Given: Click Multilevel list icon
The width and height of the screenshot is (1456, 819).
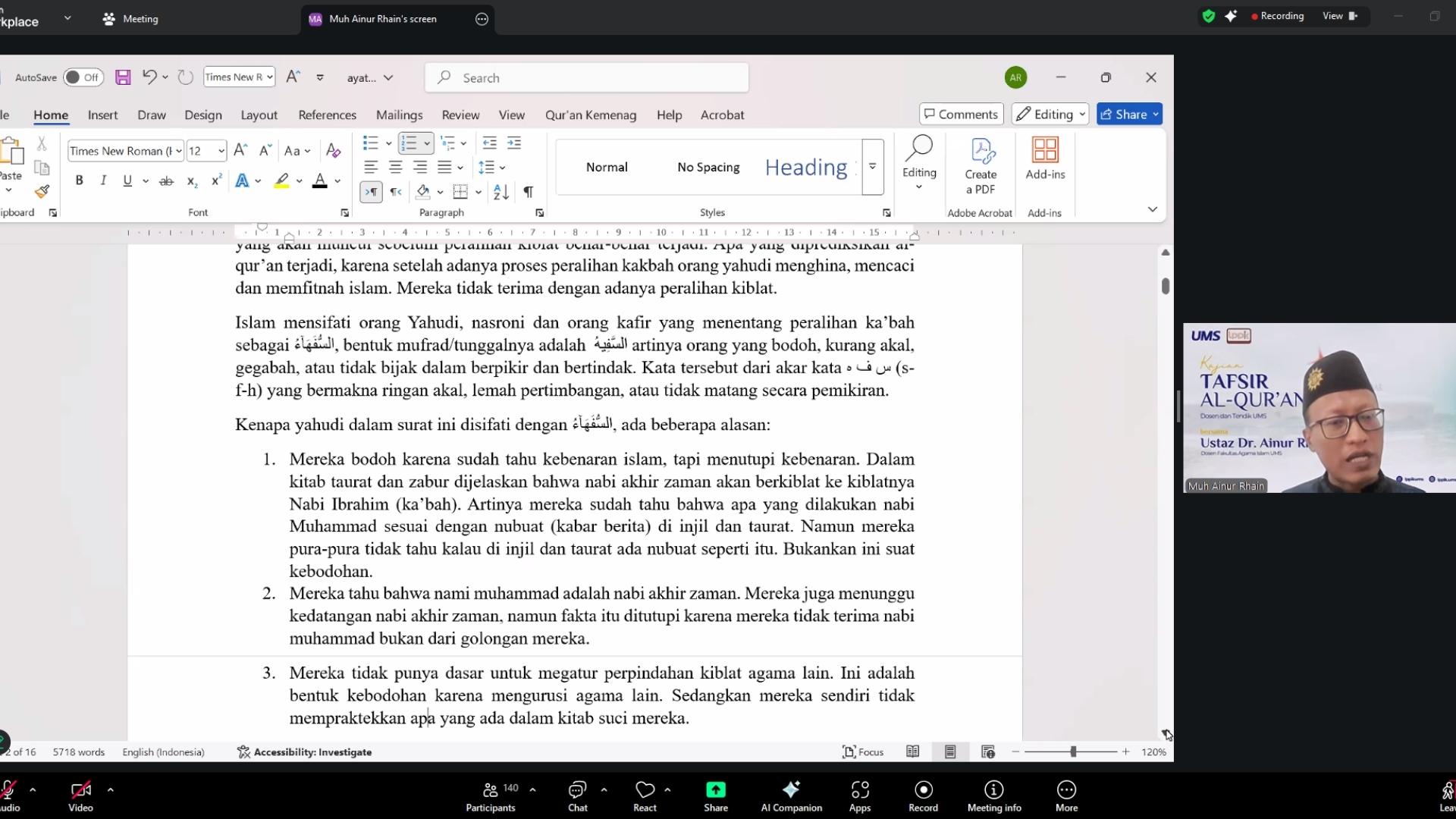Looking at the screenshot, I should click(447, 143).
